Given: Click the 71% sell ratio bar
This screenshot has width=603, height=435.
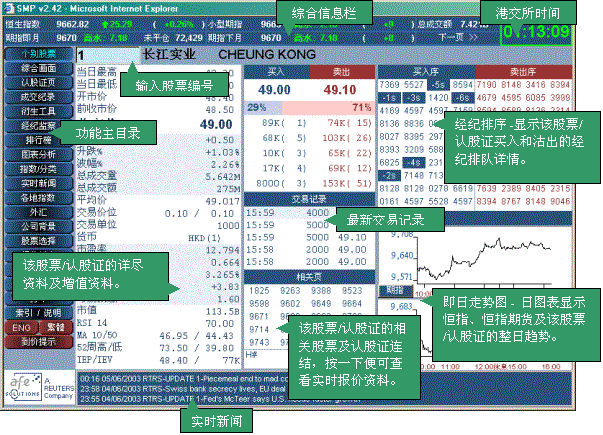Looking at the screenshot, I should [x=328, y=108].
